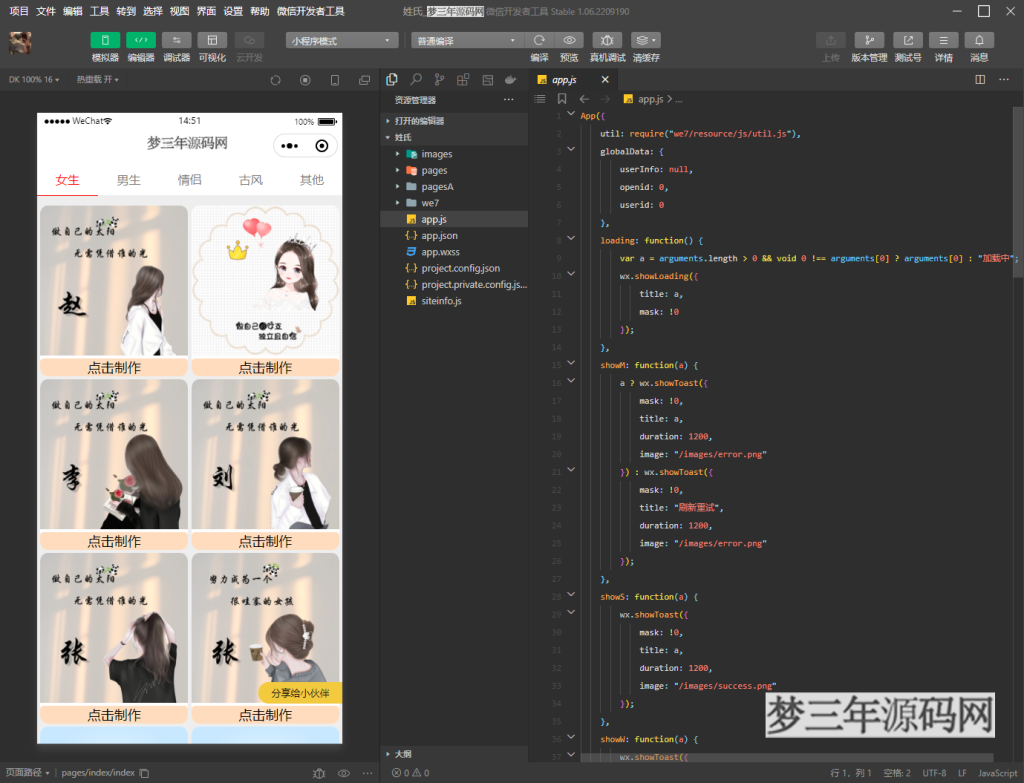This screenshot has height=783, width=1024.
Task: Expand the pagesA folder
Action: coord(437,187)
